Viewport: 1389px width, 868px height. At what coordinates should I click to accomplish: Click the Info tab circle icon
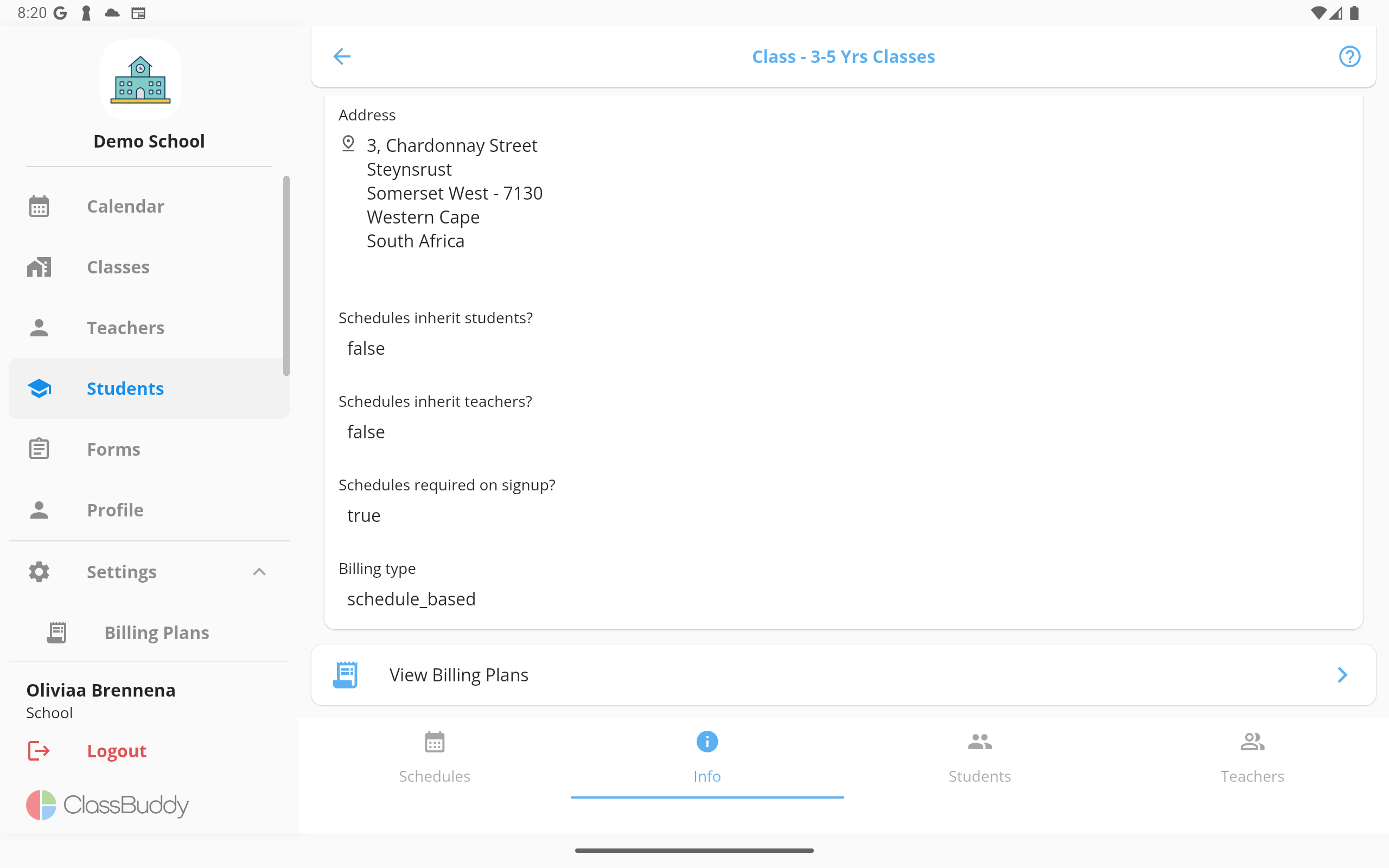(706, 742)
